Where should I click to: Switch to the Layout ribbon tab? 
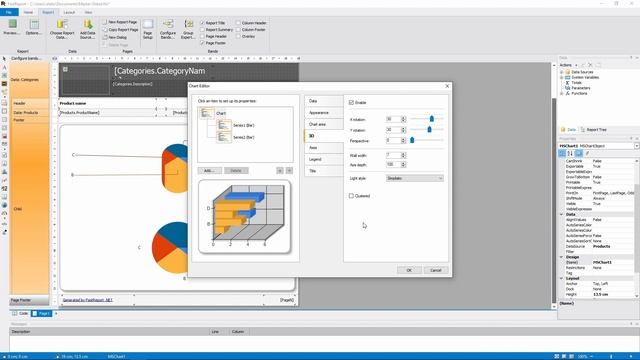pyautogui.click(x=69, y=12)
